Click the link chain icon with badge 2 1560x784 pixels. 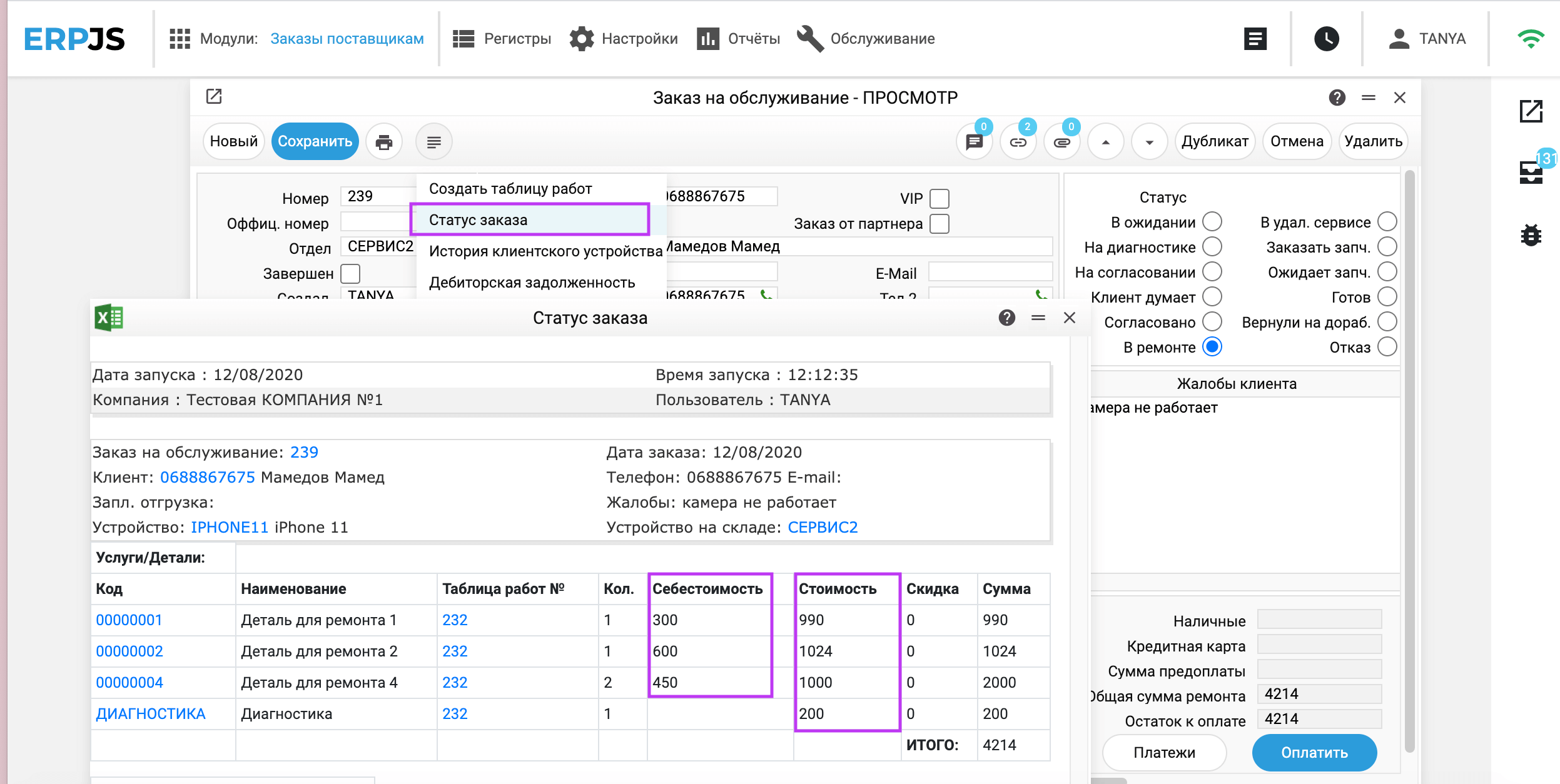click(1018, 142)
